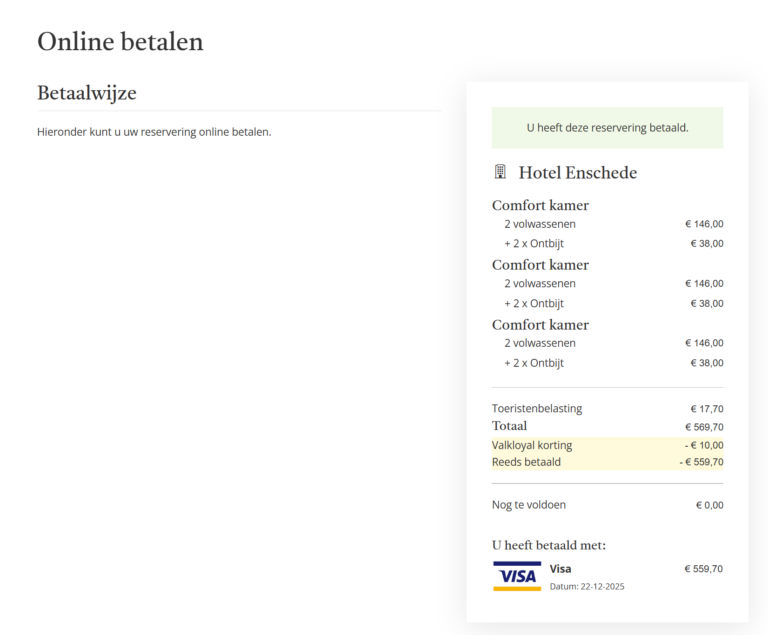Select the second Comfort kamer heading
This screenshot has width=768, height=635.
click(540, 265)
